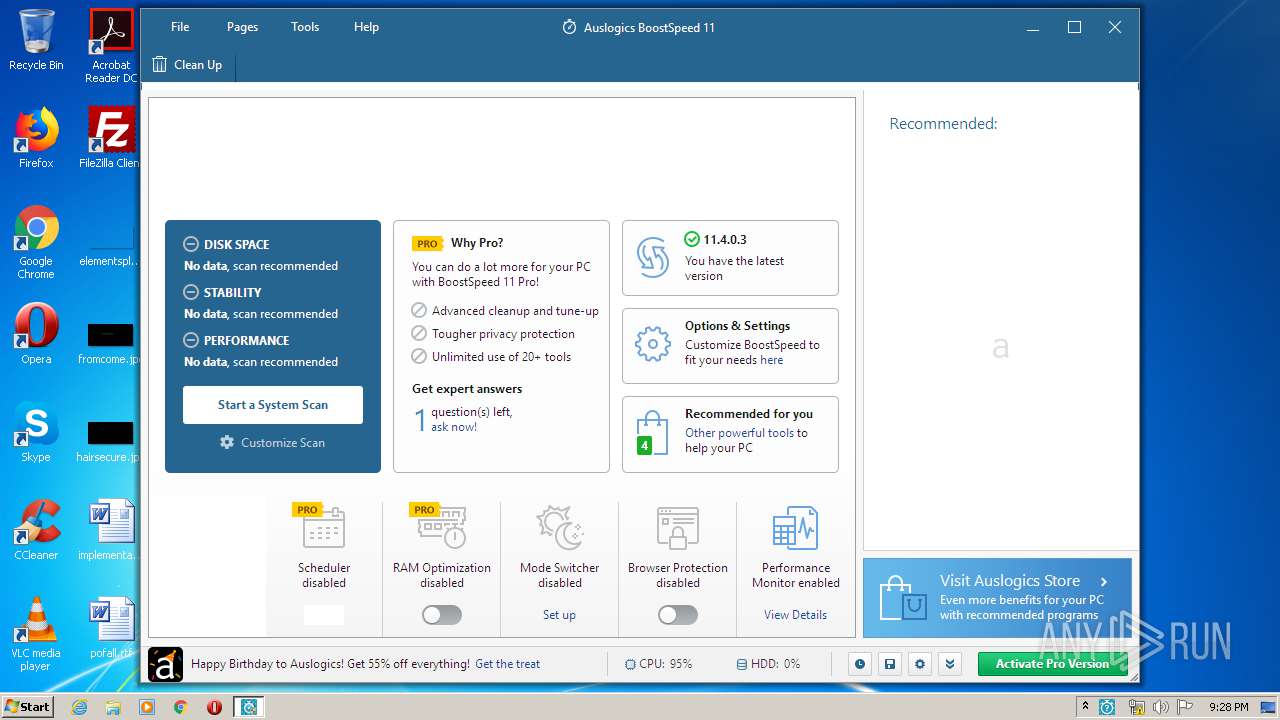Image resolution: width=1280 pixels, height=720 pixels.
Task: Click Unlimited use of 20+ tools blocked icon
Action: (x=419, y=357)
